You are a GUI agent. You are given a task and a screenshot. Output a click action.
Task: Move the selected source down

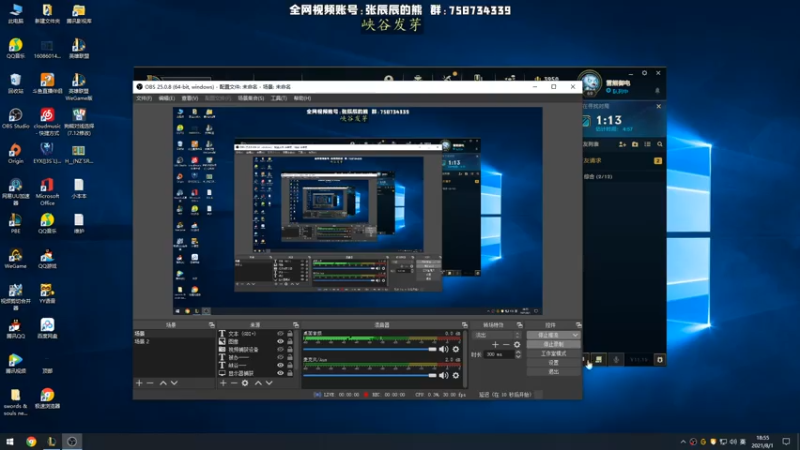269,383
